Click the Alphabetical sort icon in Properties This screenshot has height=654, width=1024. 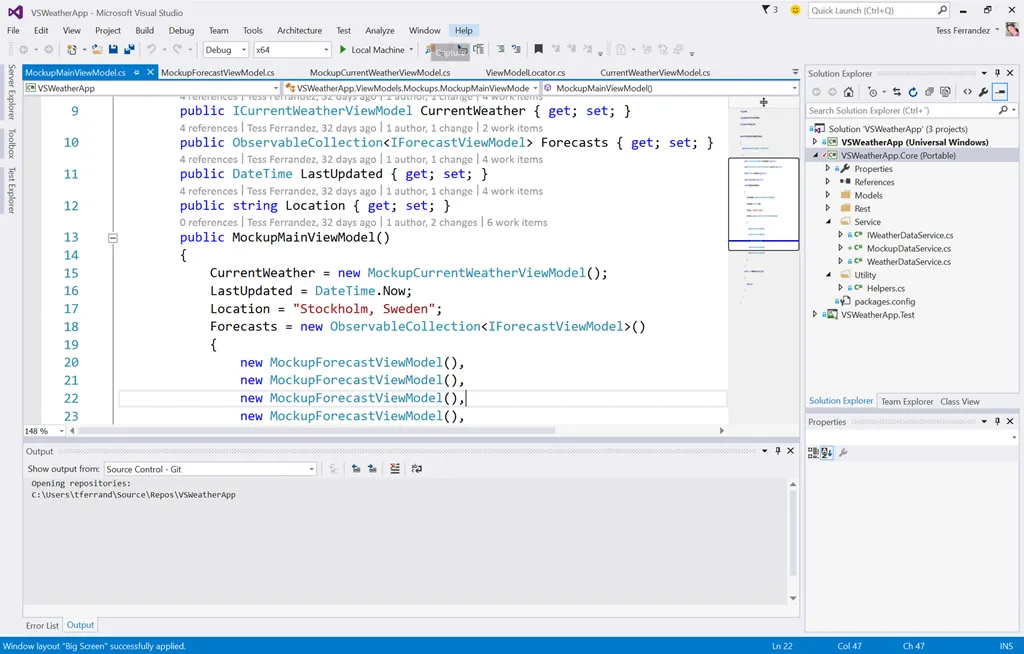tap(827, 452)
